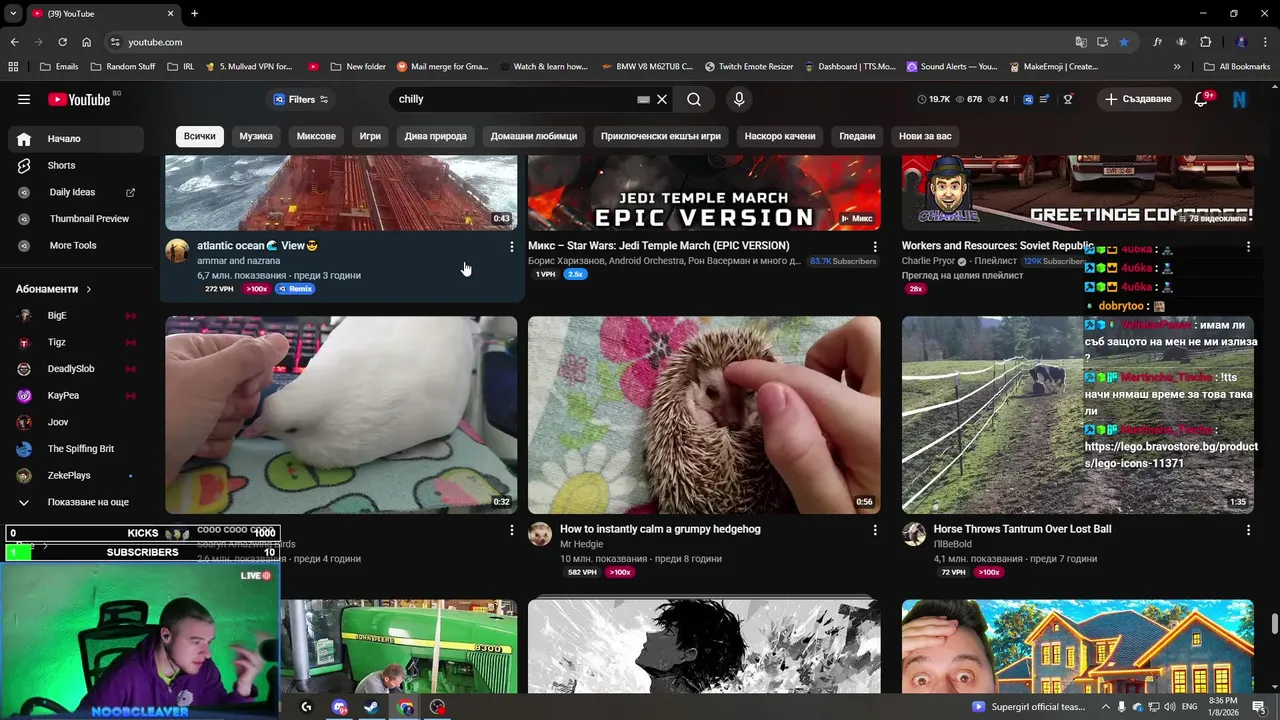Click the Remix badge on atlantic ocean video
Screen dimensions: 1280x720
point(295,289)
